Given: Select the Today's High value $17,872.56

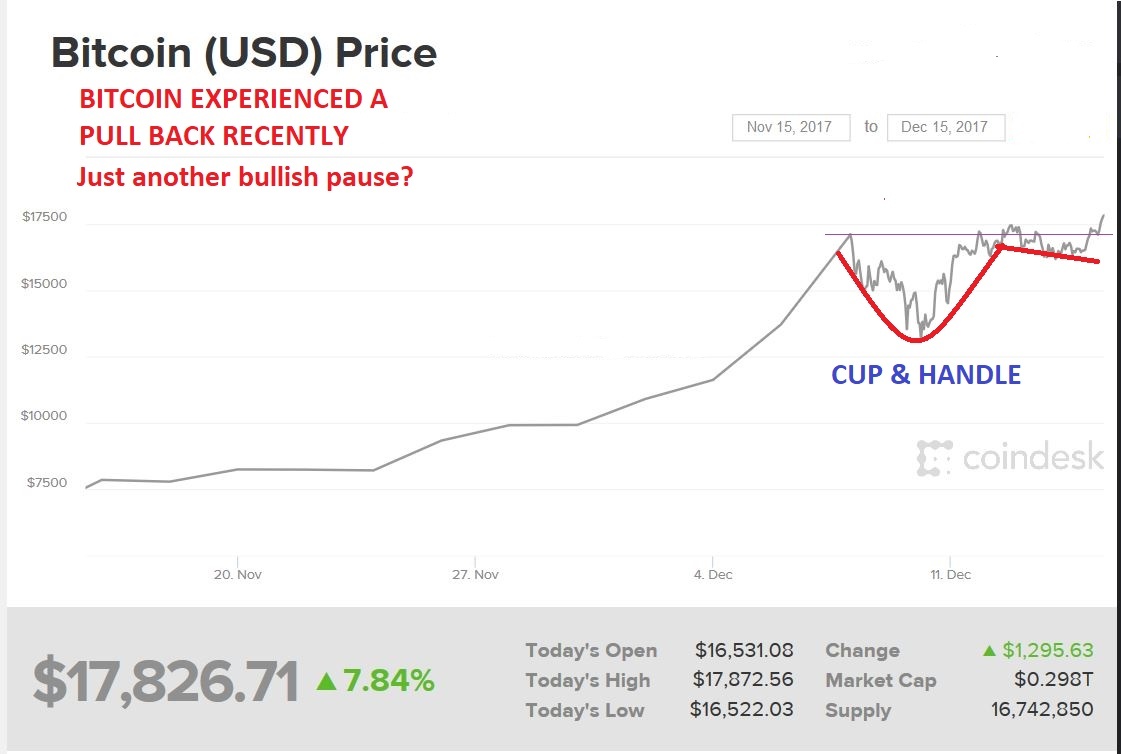Looking at the screenshot, I should click(x=743, y=680).
